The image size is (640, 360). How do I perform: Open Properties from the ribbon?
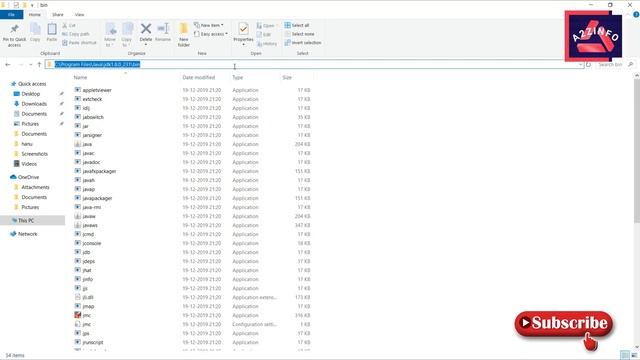coord(243,33)
